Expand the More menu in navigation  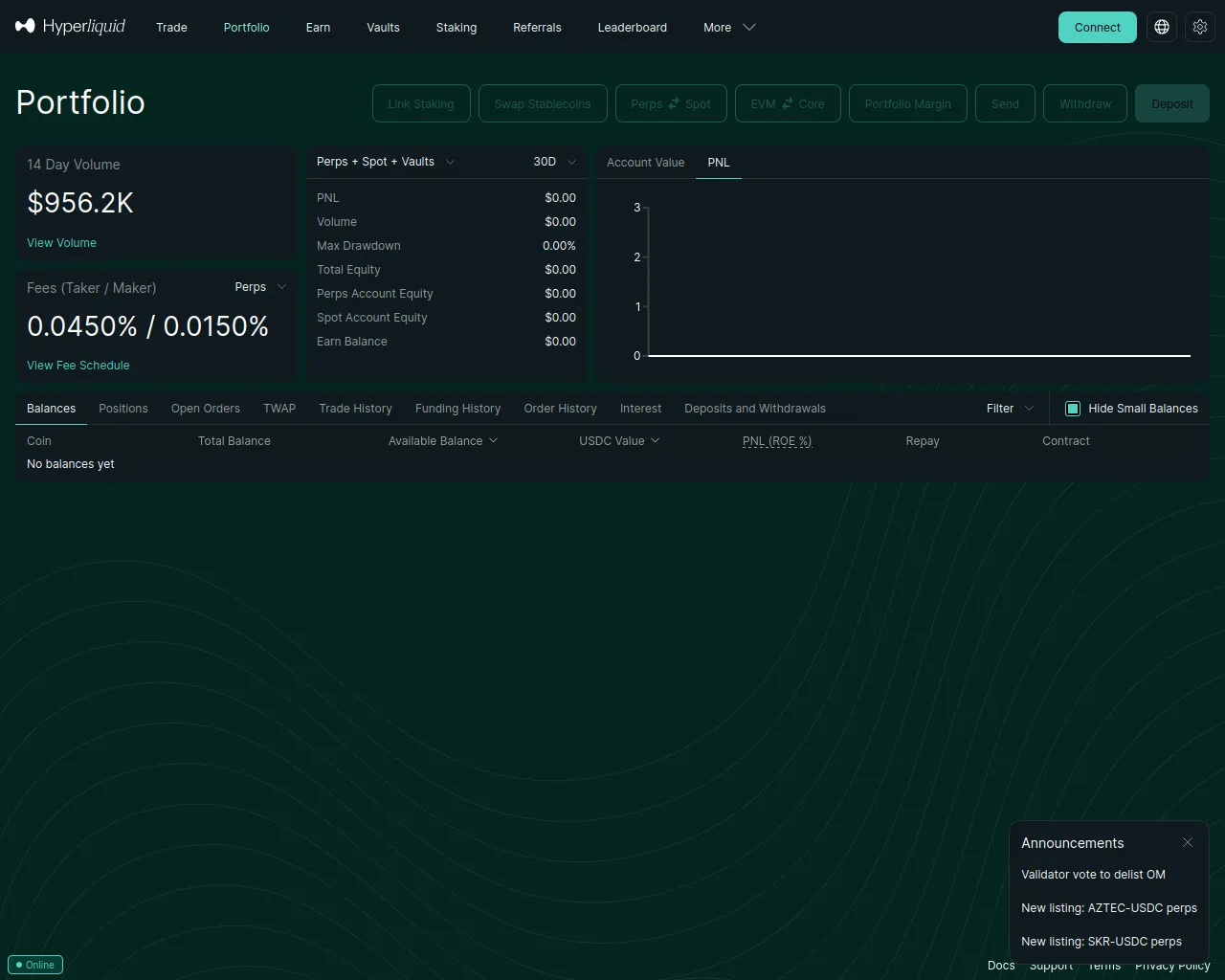pyautogui.click(x=729, y=27)
